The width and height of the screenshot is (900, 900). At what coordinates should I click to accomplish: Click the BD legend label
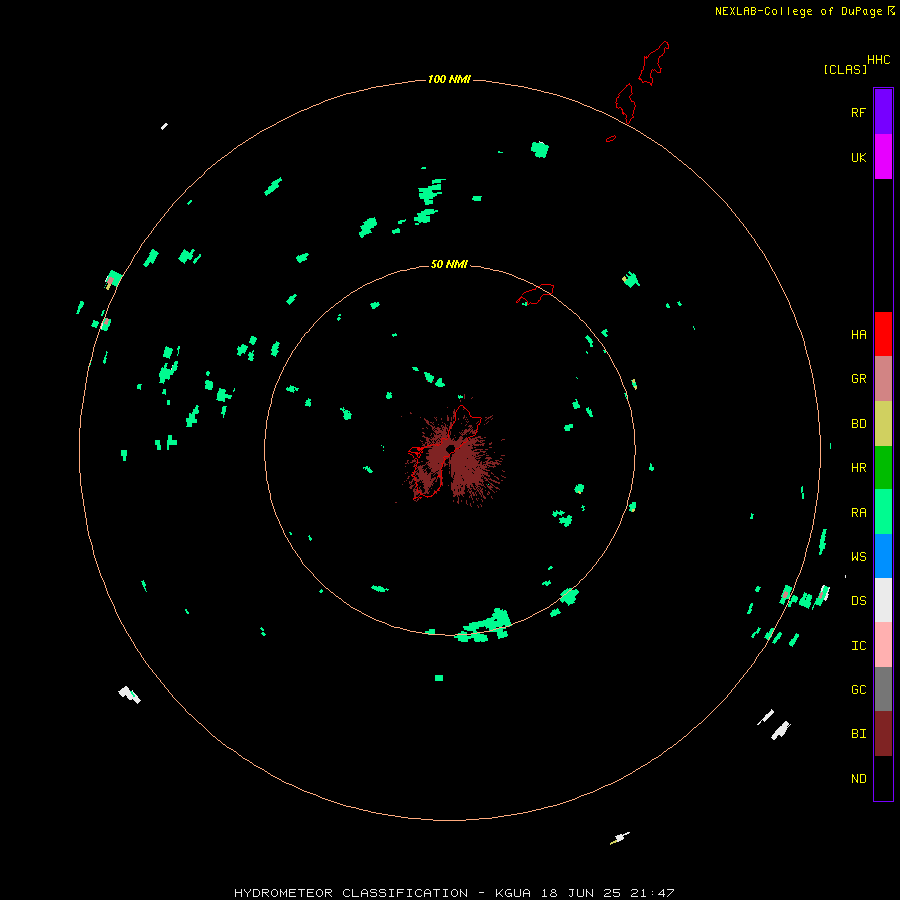click(x=858, y=424)
